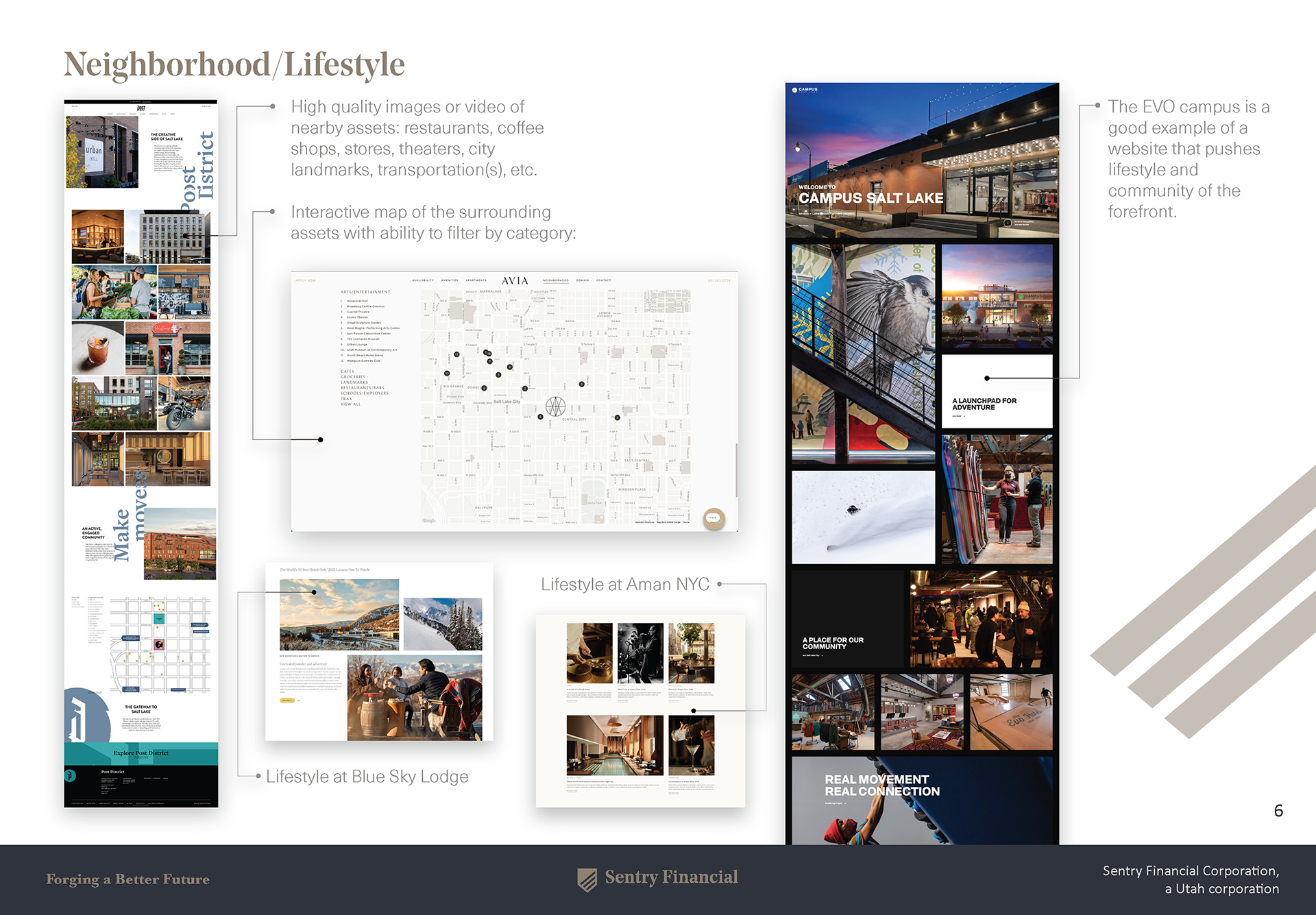Open the motorcycle photo in Post District gallery
This screenshot has height=915, width=1316.
click(x=184, y=404)
